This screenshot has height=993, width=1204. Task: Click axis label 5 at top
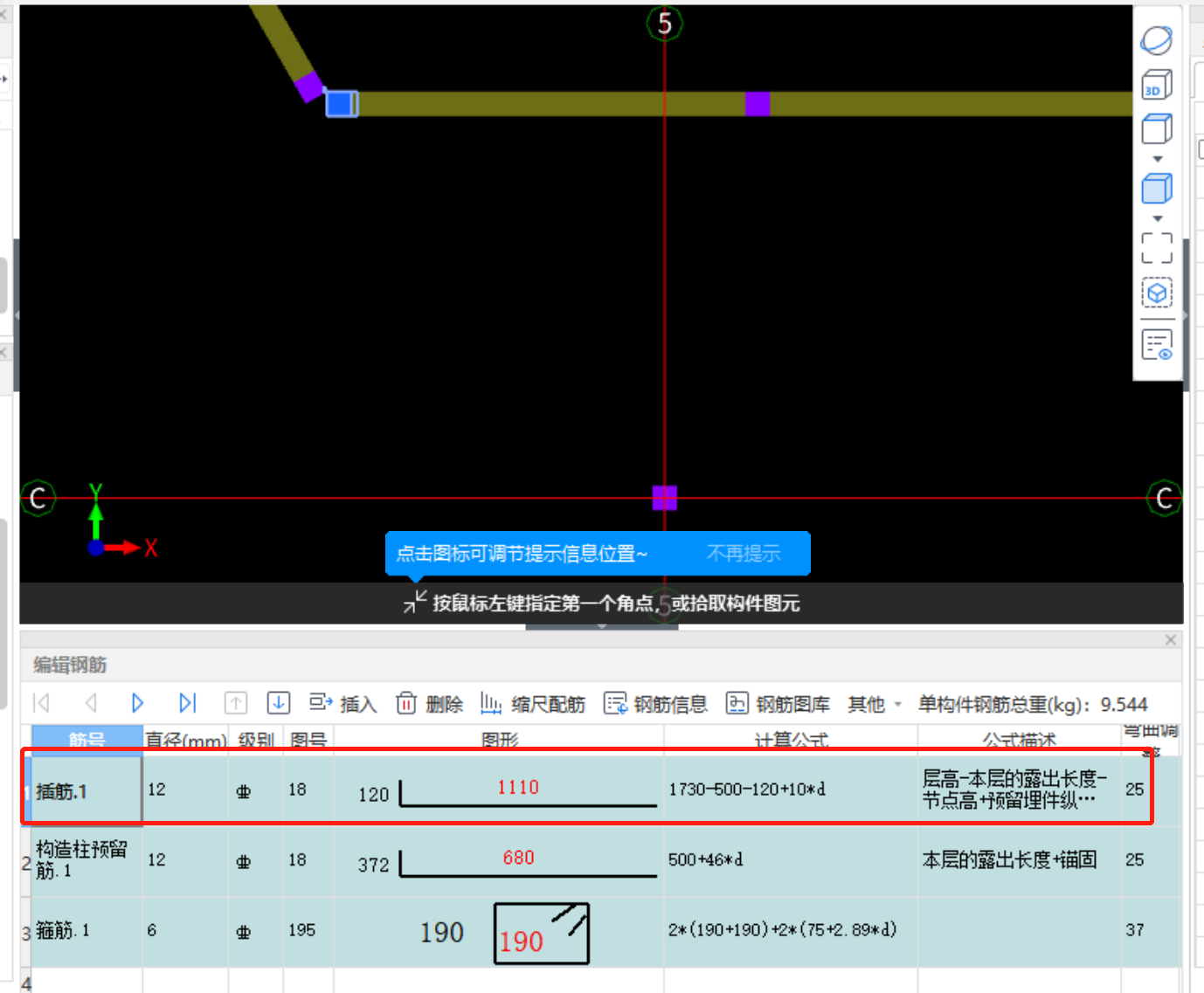coord(664,24)
